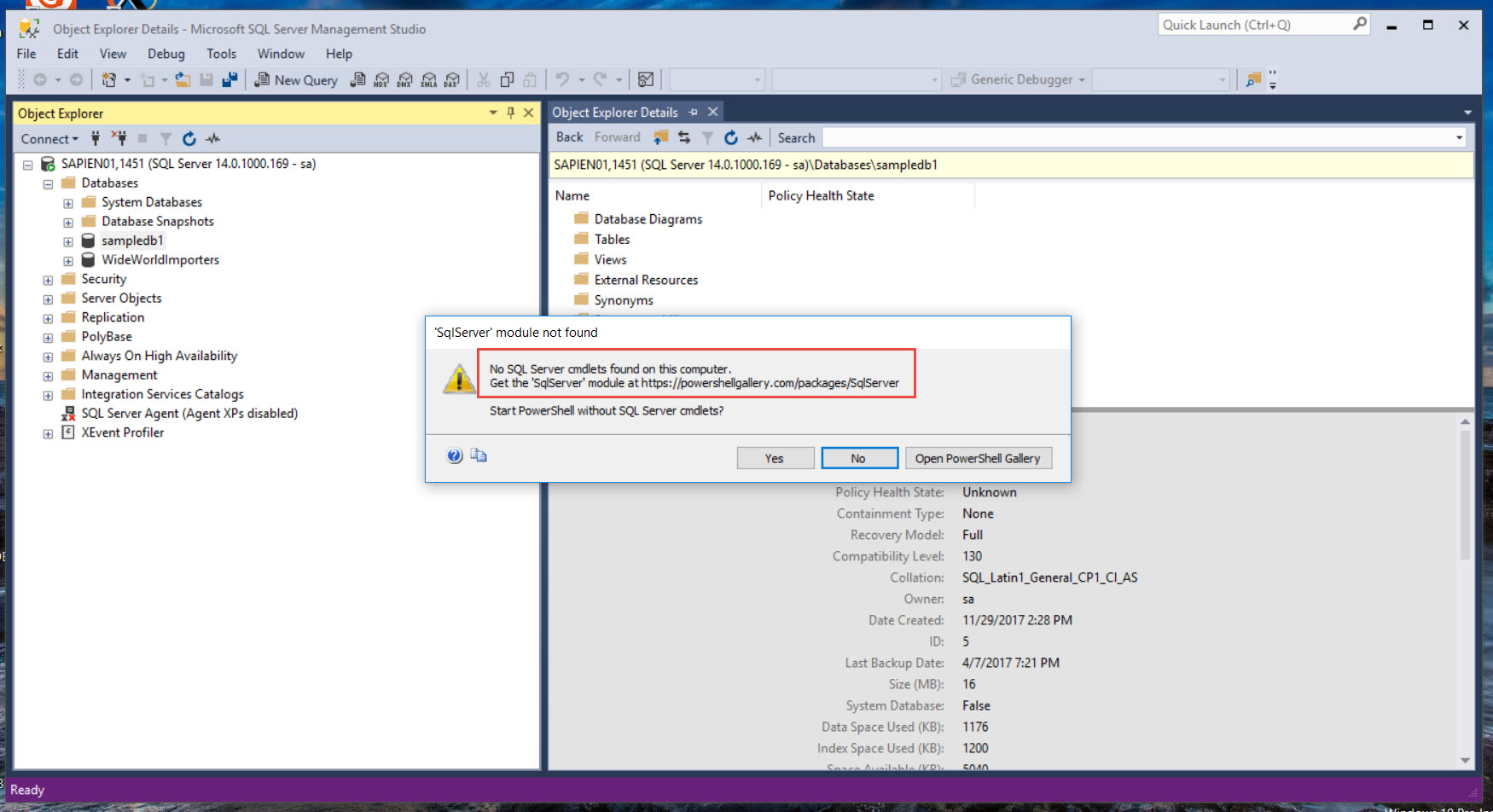Select Integration Services Catalogs in tree
This screenshot has height=812, width=1493.
tap(162, 394)
